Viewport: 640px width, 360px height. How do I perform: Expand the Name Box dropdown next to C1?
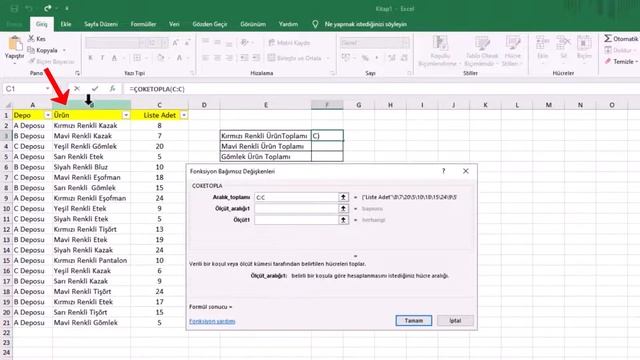(x=47, y=89)
